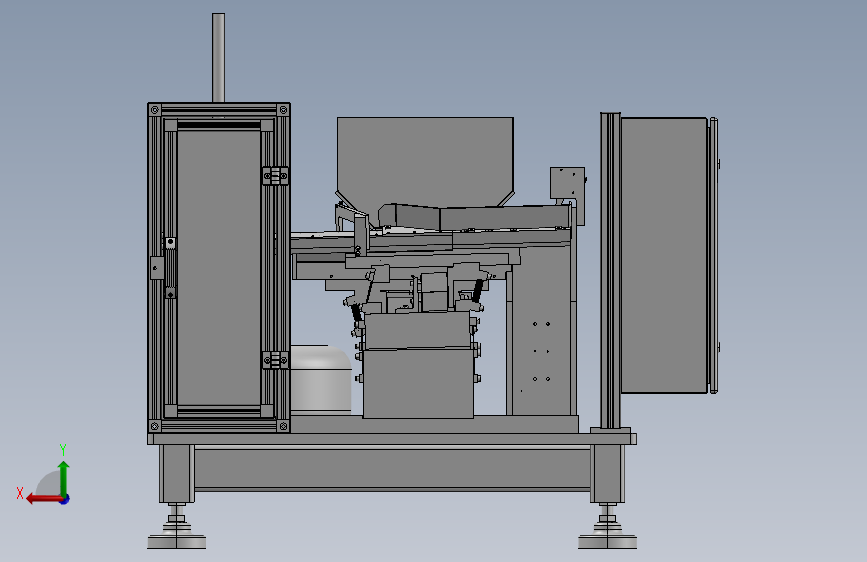Select the lower hinge on the cabinet door
This screenshot has height=562, width=867.
[x=275, y=360]
